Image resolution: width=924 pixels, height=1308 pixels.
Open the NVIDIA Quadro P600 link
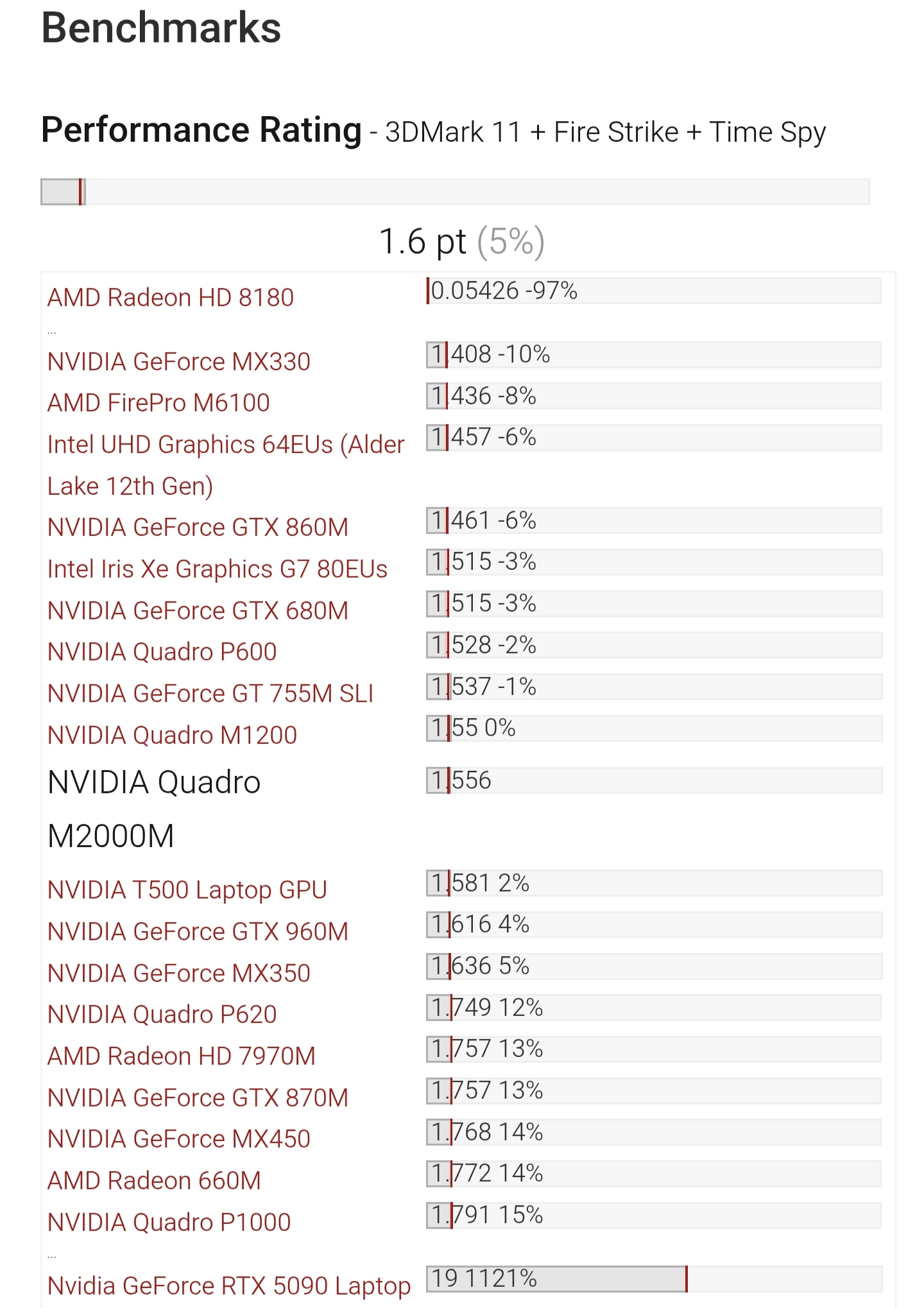pos(162,652)
